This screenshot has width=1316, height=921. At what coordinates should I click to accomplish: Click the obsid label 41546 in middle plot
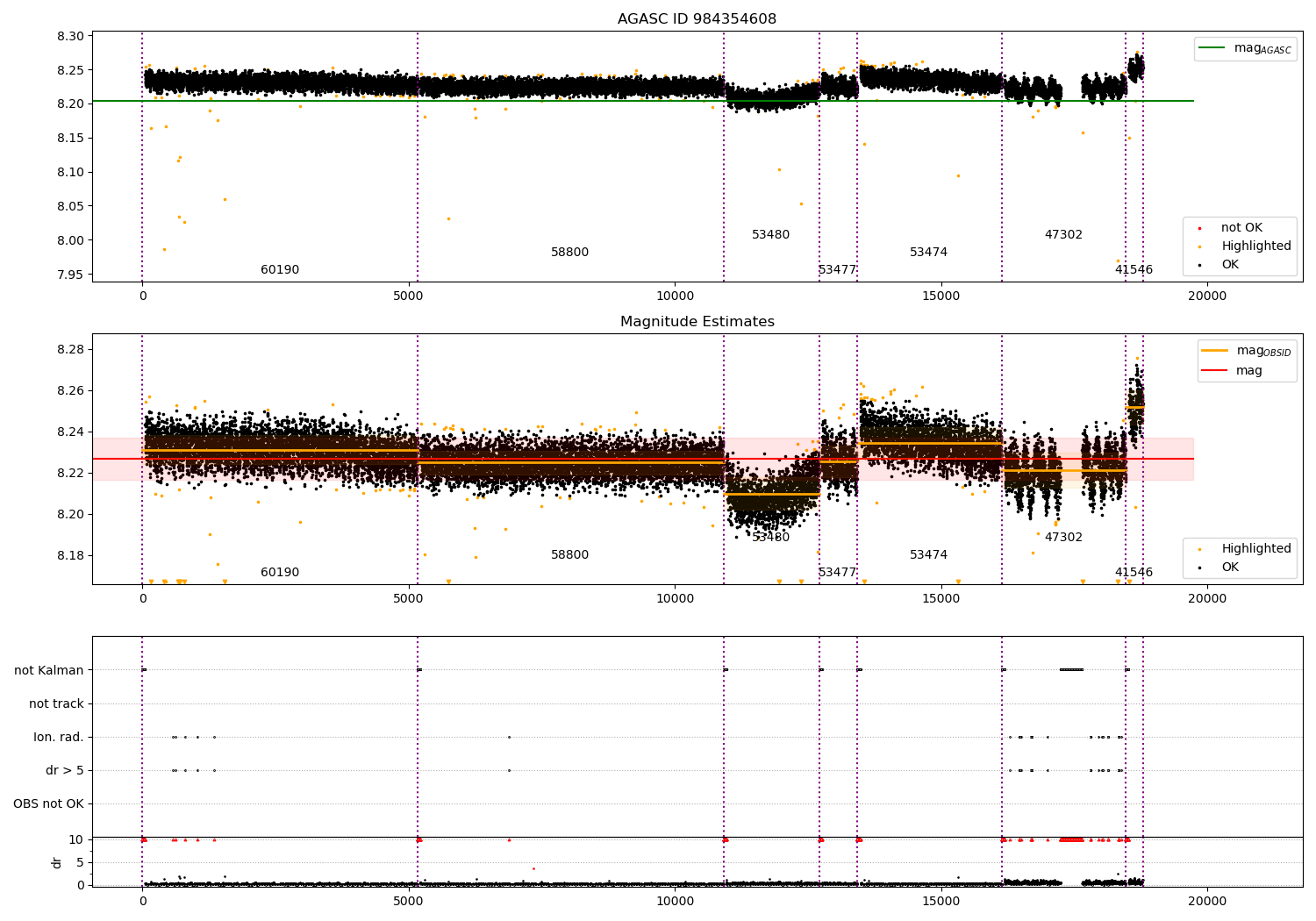point(1134,573)
